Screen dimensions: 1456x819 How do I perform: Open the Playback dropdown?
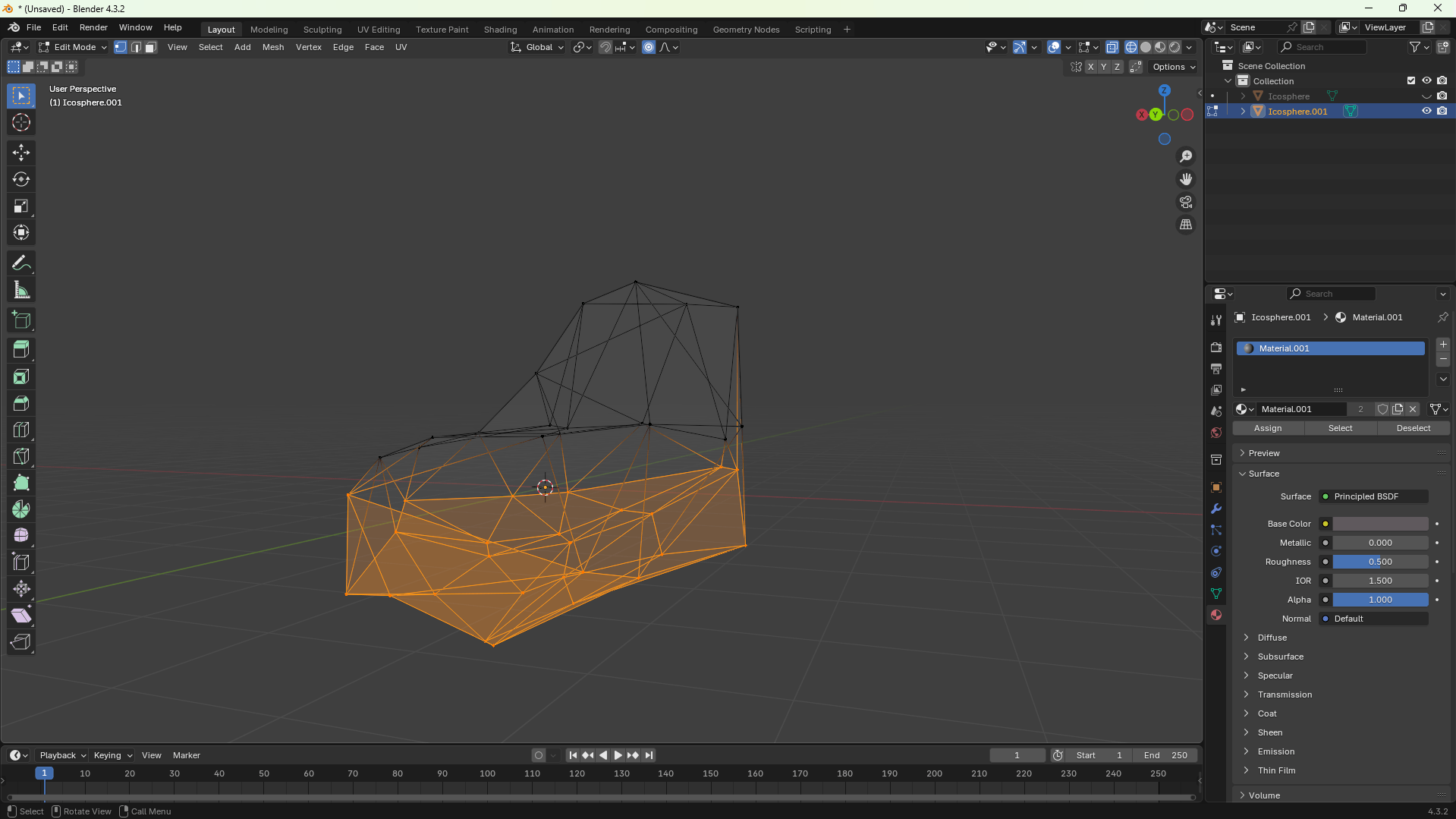pos(63,755)
